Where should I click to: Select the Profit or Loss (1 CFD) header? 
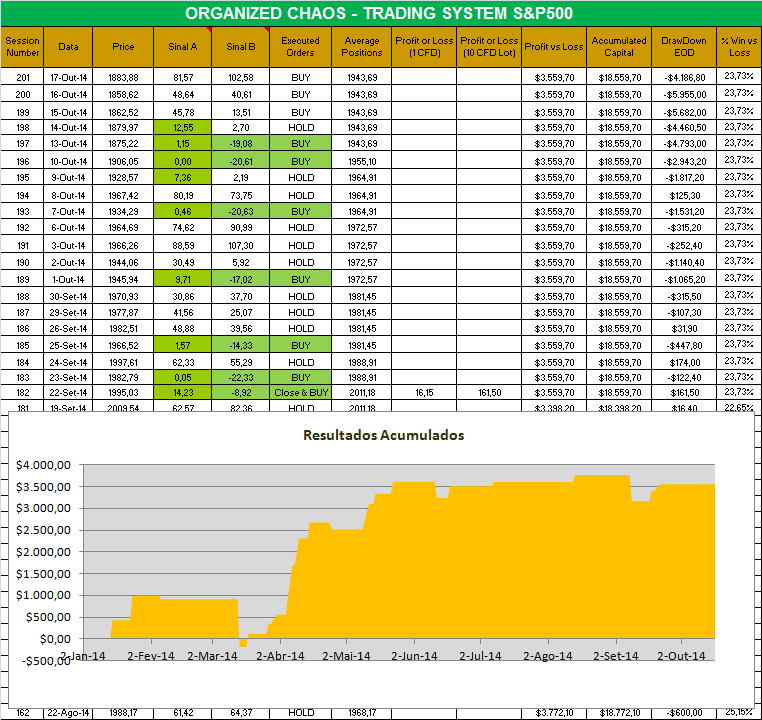coord(424,47)
